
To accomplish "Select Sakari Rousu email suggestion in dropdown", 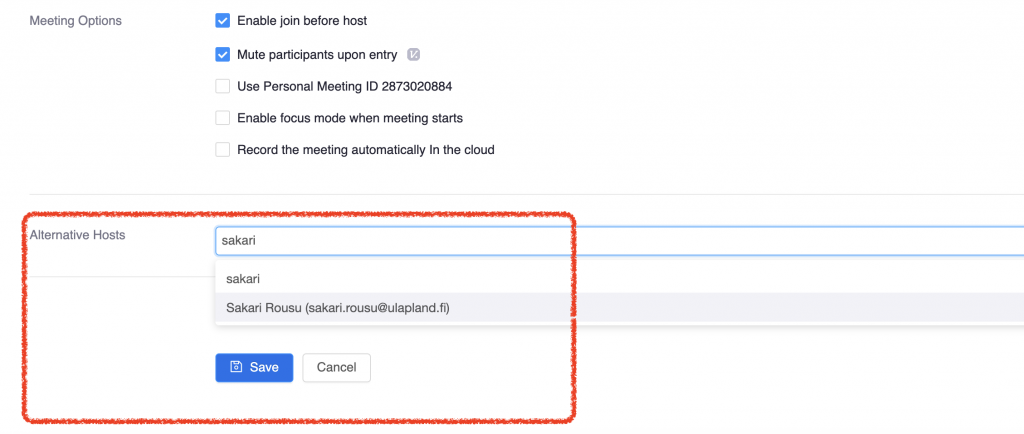I will (619, 308).
